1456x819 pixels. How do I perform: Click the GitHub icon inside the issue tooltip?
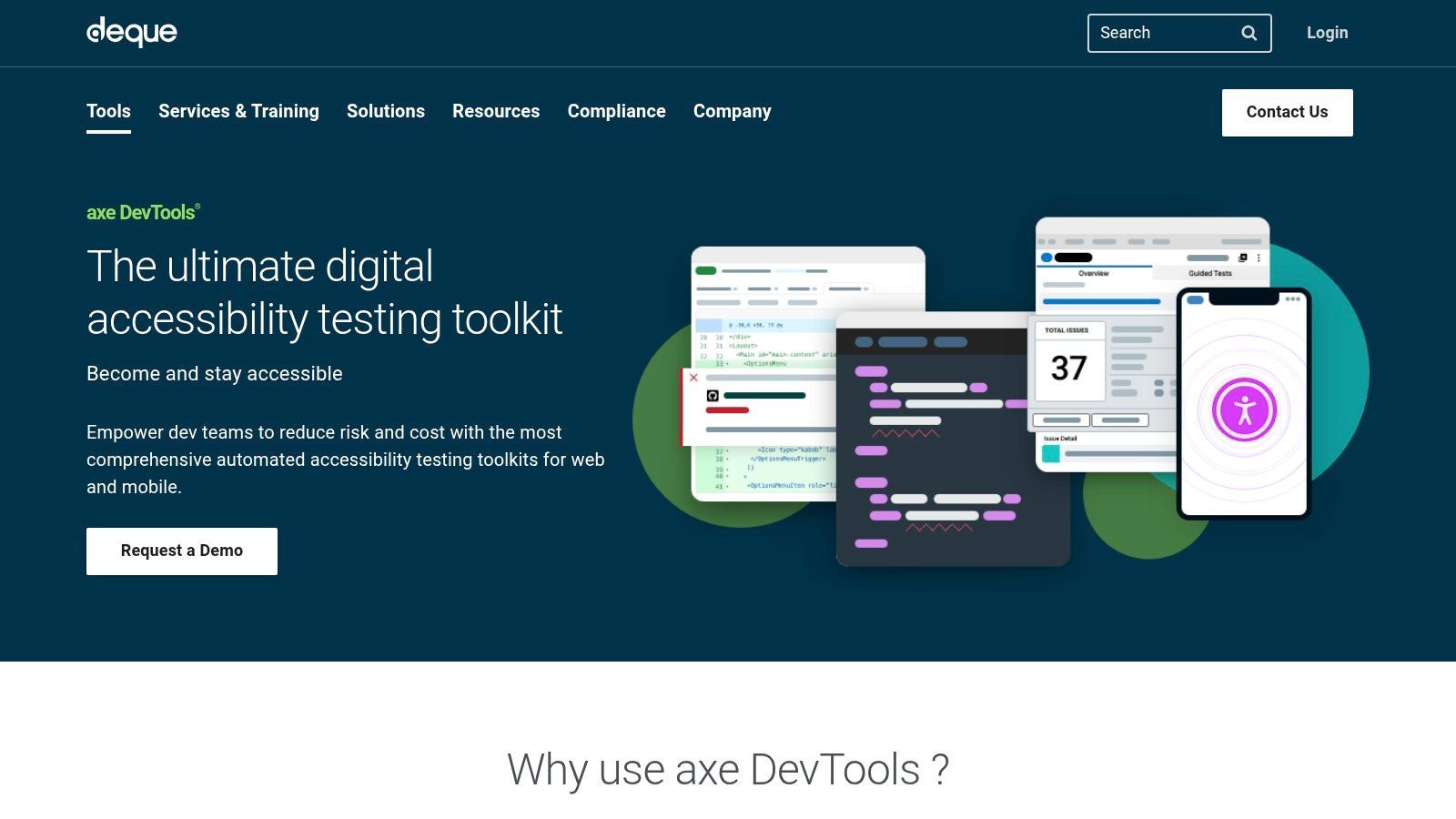tap(713, 396)
